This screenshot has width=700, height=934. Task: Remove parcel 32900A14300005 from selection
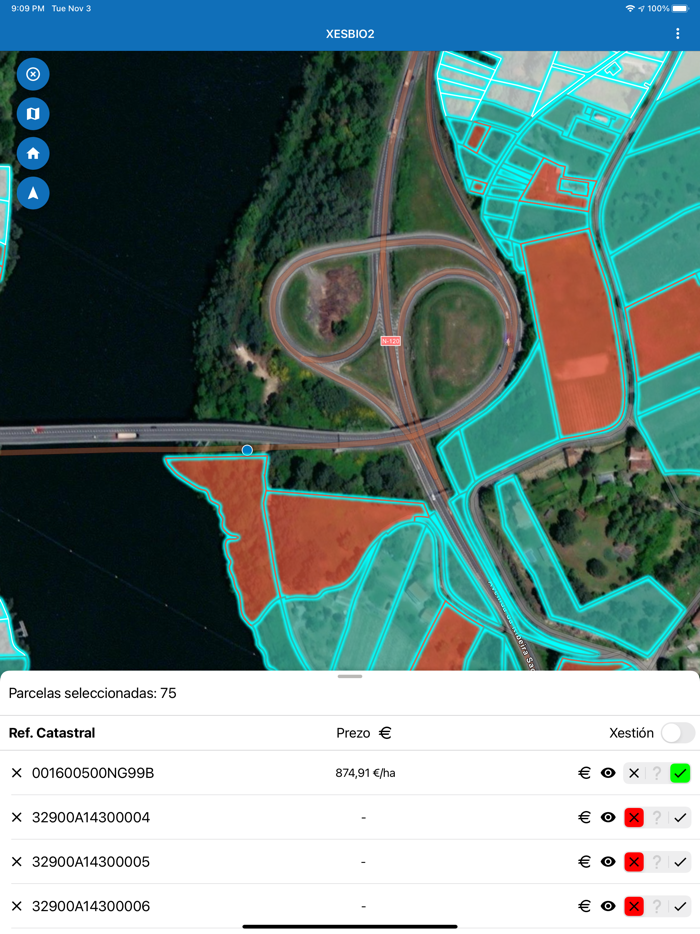[x=17, y=861]
